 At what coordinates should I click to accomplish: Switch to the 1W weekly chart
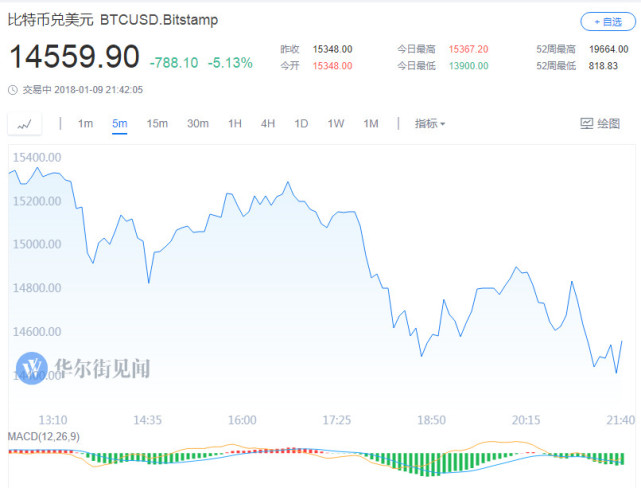[336, 123]
